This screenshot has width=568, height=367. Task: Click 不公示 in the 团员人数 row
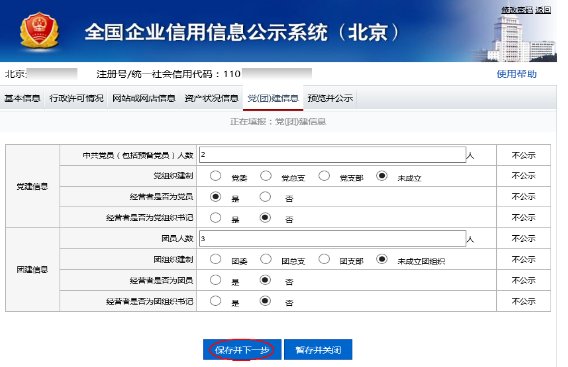(523, 238)
